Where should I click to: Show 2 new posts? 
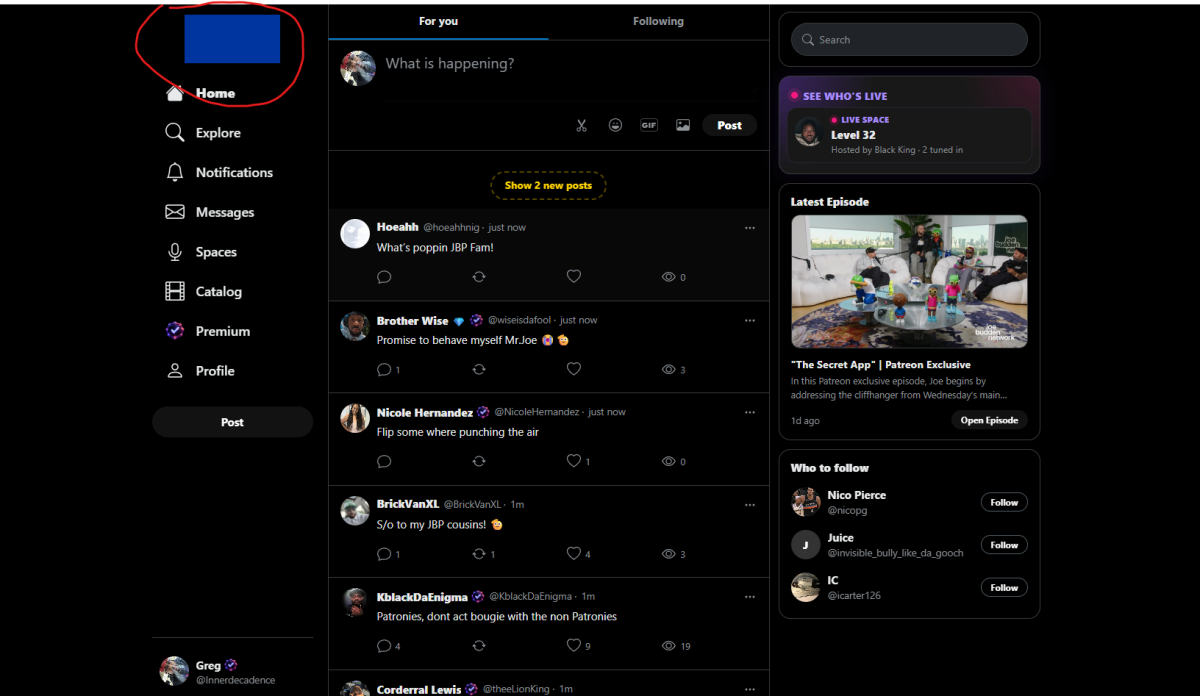(x=548, y=185)
